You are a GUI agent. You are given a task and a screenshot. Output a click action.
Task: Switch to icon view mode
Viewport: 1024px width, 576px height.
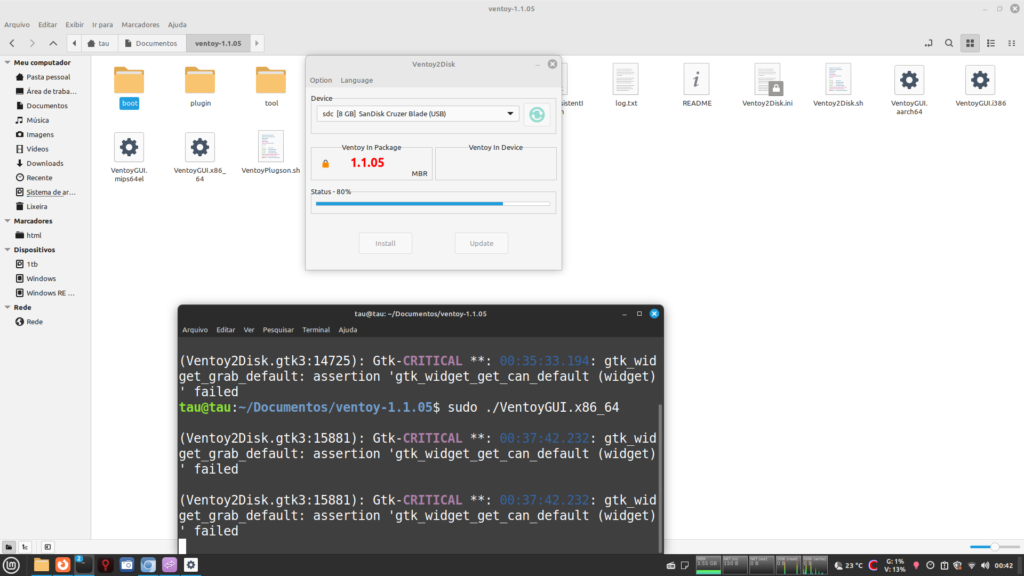(969, 43)
